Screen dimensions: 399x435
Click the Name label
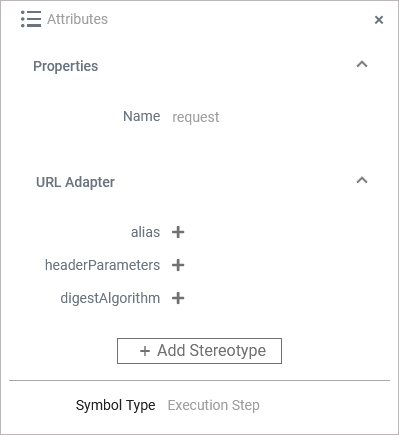coord(142,116)
